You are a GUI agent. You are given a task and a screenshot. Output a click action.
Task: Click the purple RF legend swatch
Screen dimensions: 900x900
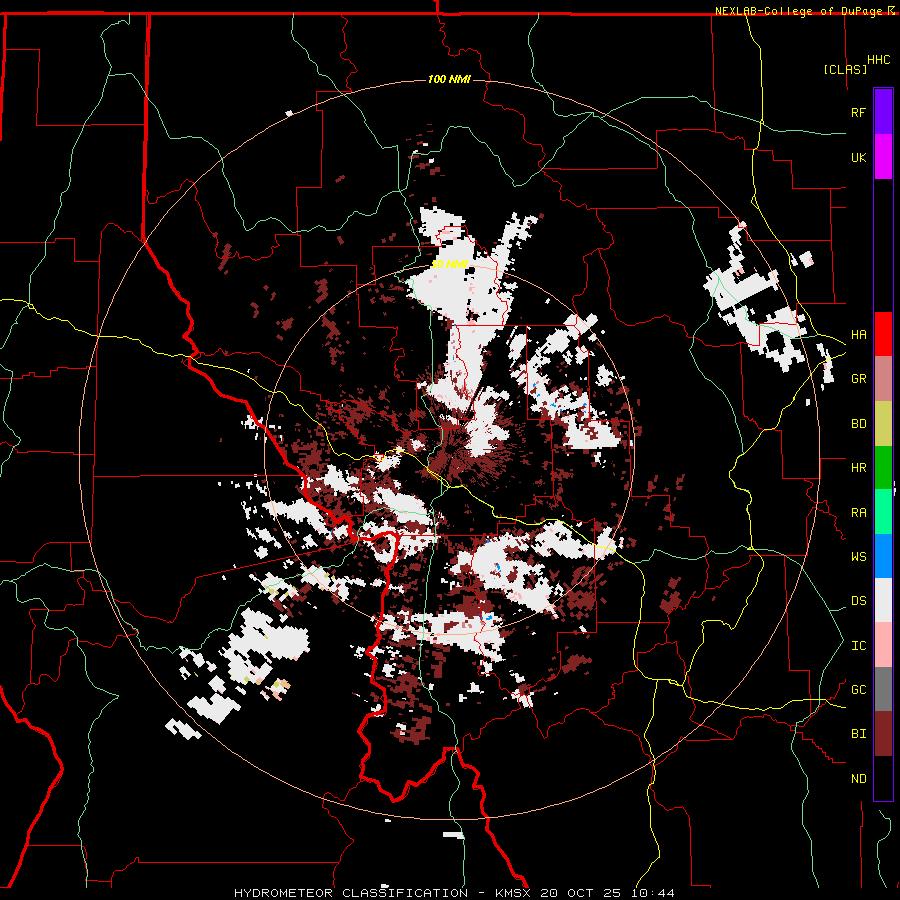[x=883, y=112]
